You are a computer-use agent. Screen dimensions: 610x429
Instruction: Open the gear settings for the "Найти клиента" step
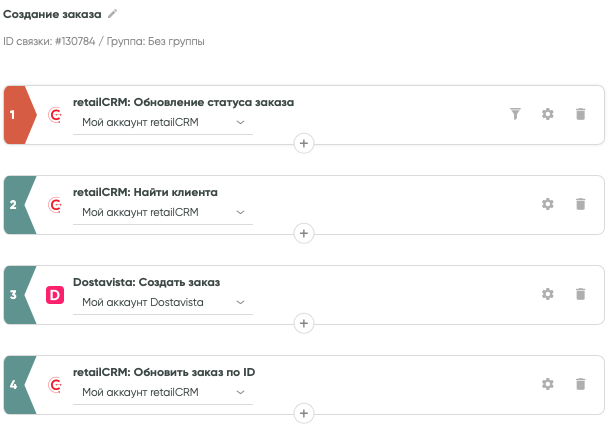[x=548, y=204]
